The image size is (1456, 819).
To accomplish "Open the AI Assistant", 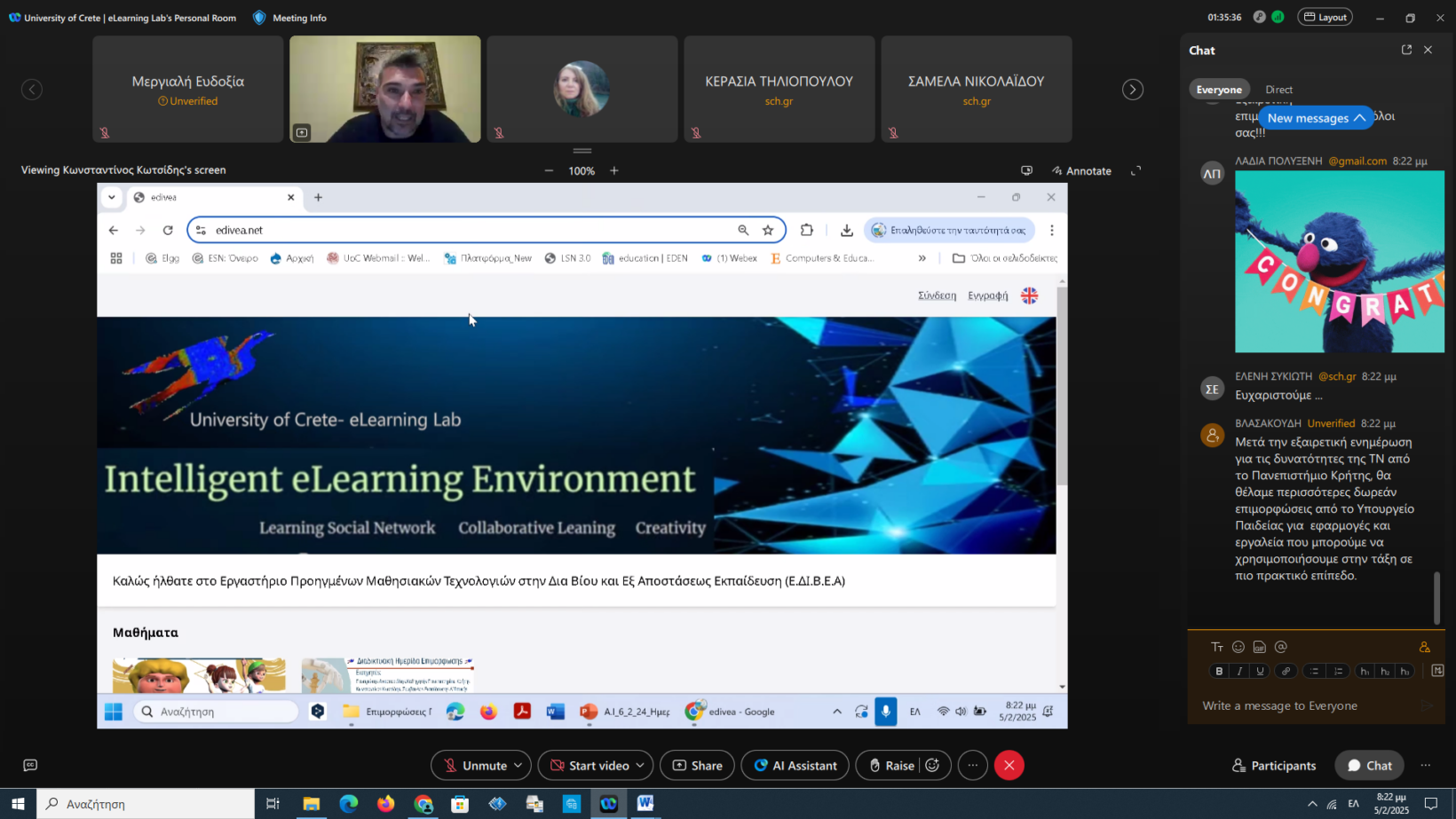I will click(x=795, y=765).
